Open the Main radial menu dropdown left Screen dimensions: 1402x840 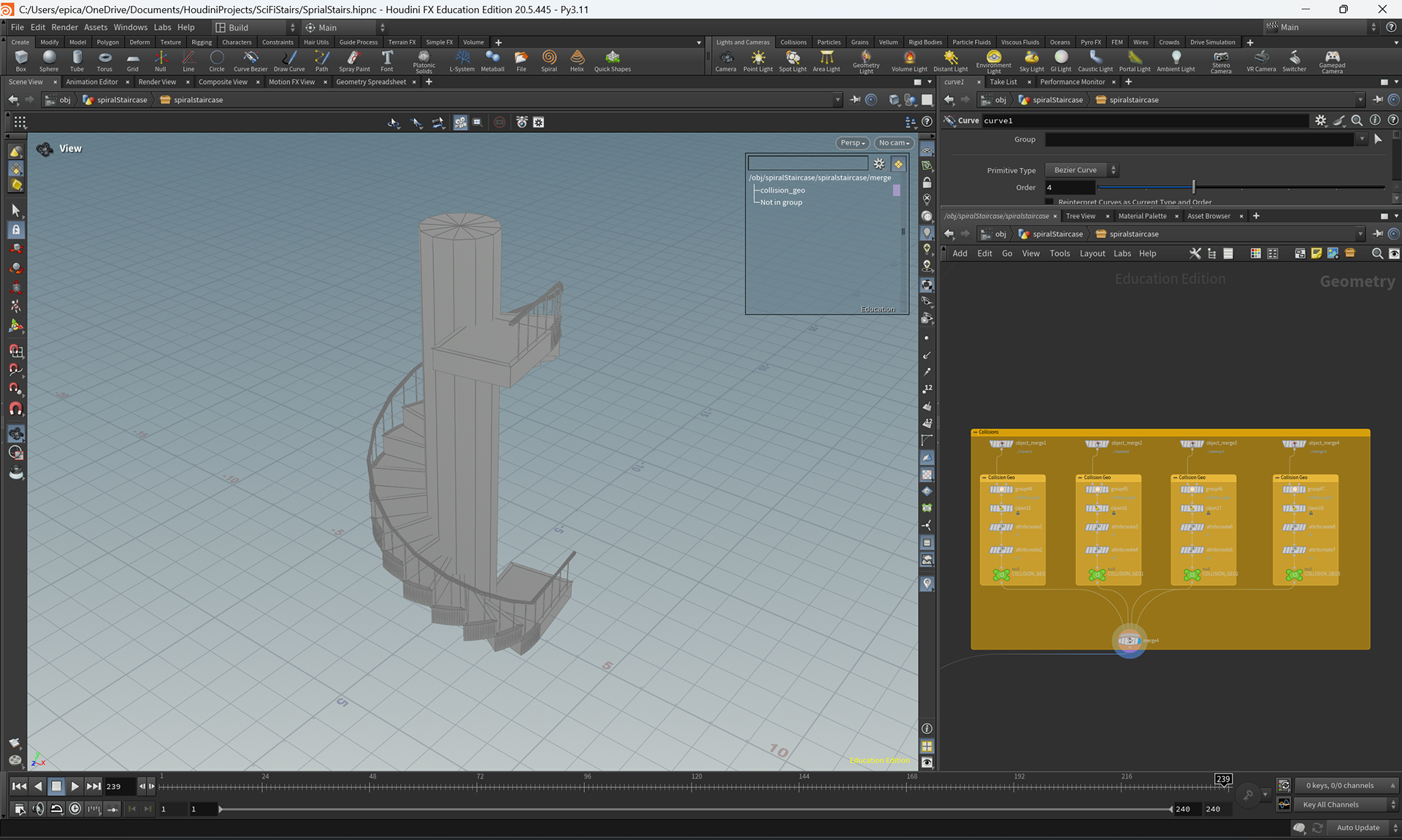coord(345,27)
